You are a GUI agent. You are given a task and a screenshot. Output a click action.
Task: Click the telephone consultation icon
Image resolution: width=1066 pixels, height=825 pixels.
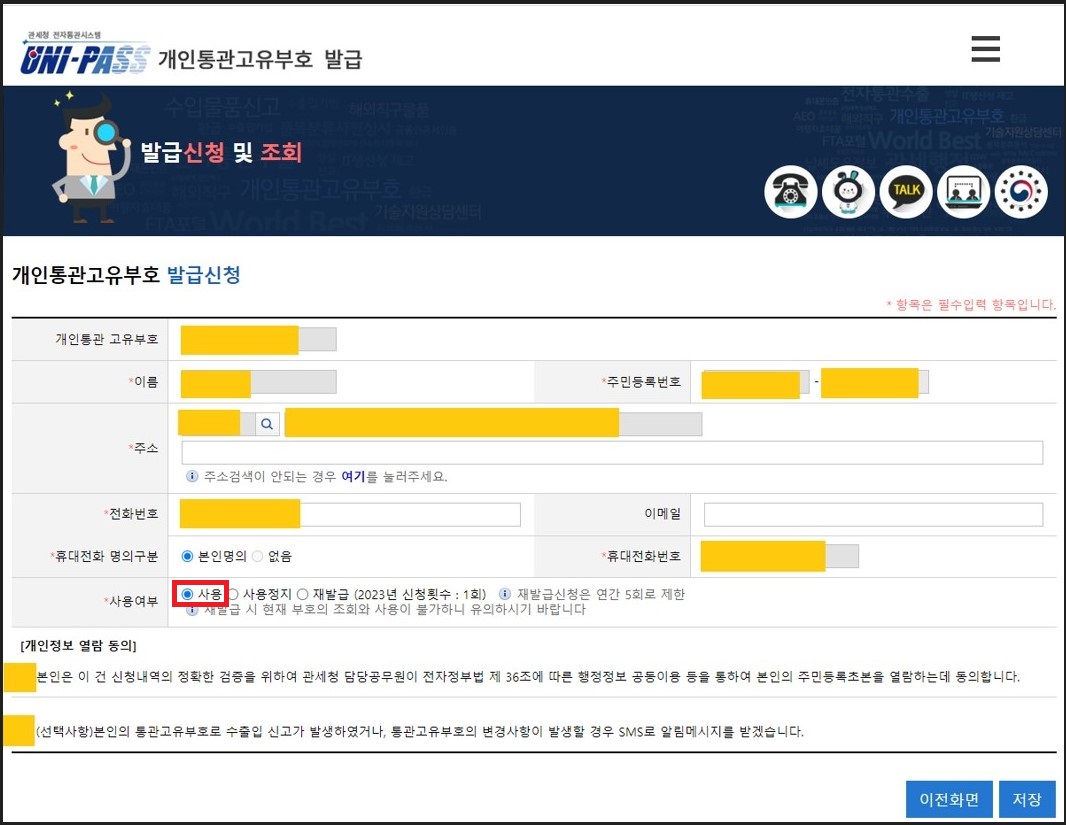[791, 192]
